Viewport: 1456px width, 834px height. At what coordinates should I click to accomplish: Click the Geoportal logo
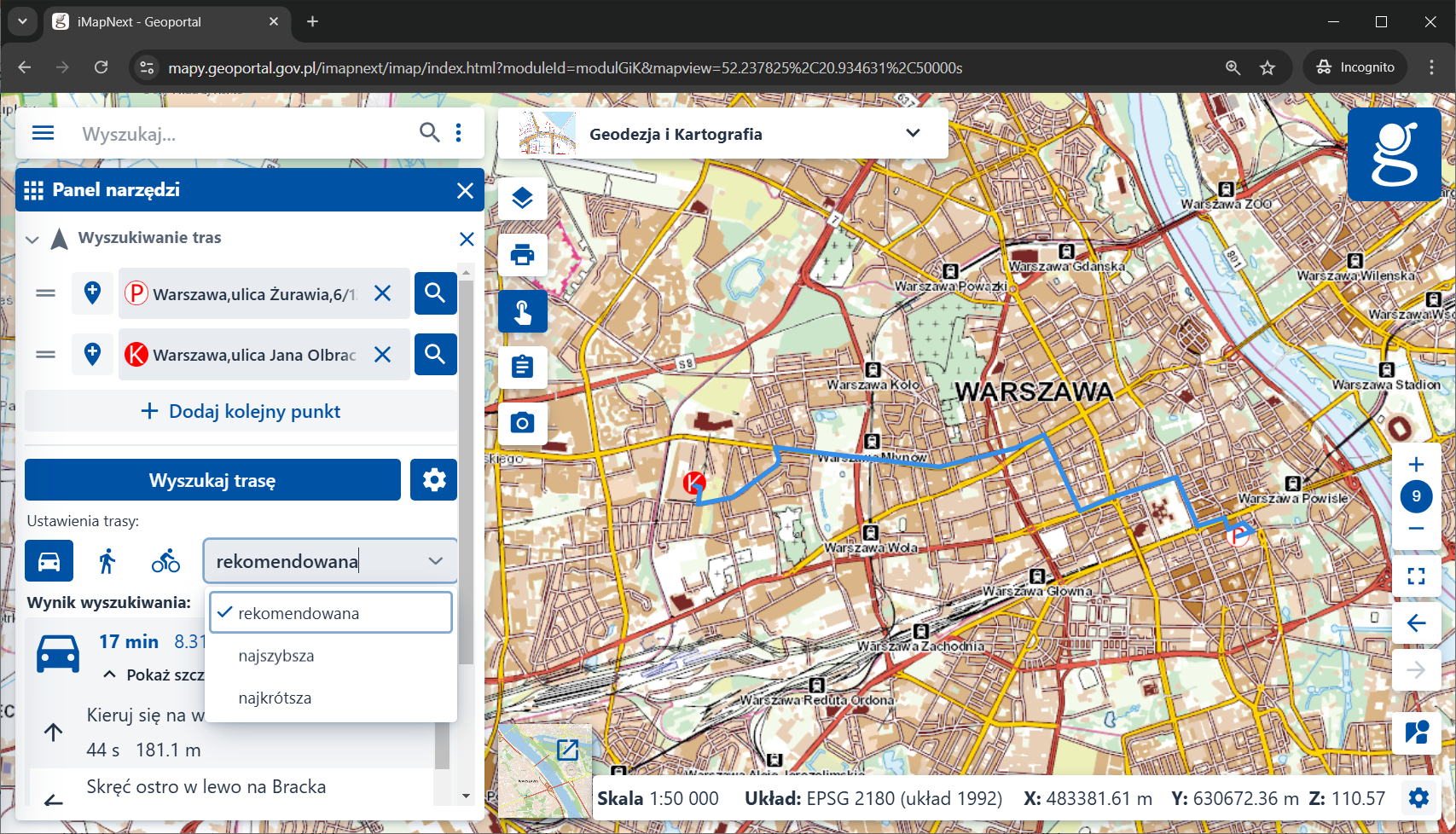point(1394,153)
